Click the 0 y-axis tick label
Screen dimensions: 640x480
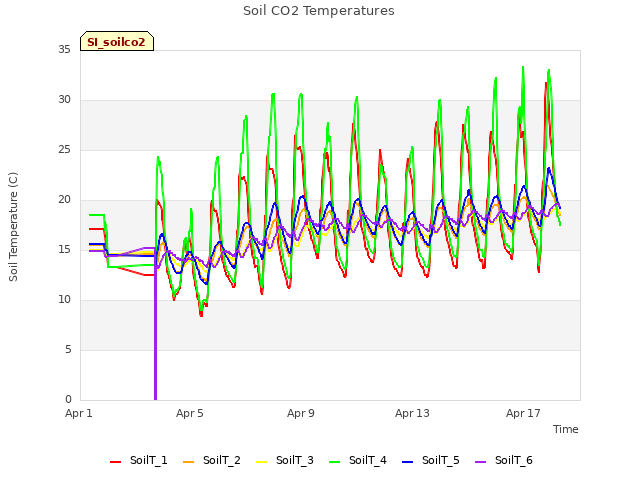click(x=68, y=400)
